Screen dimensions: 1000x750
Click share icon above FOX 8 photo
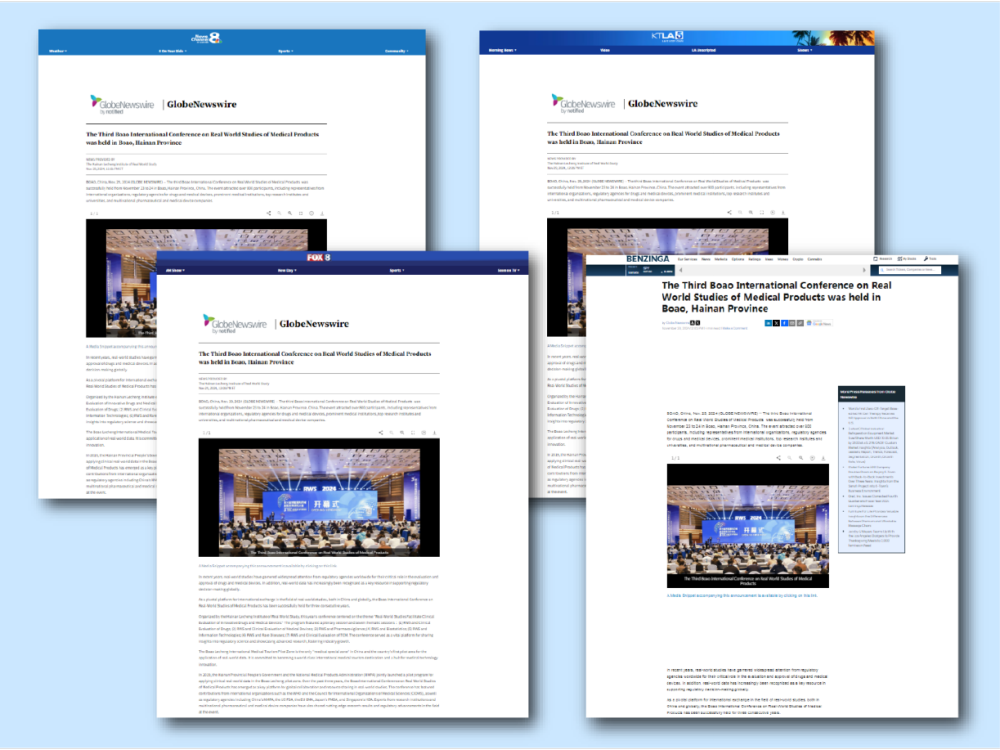(380, 433)
